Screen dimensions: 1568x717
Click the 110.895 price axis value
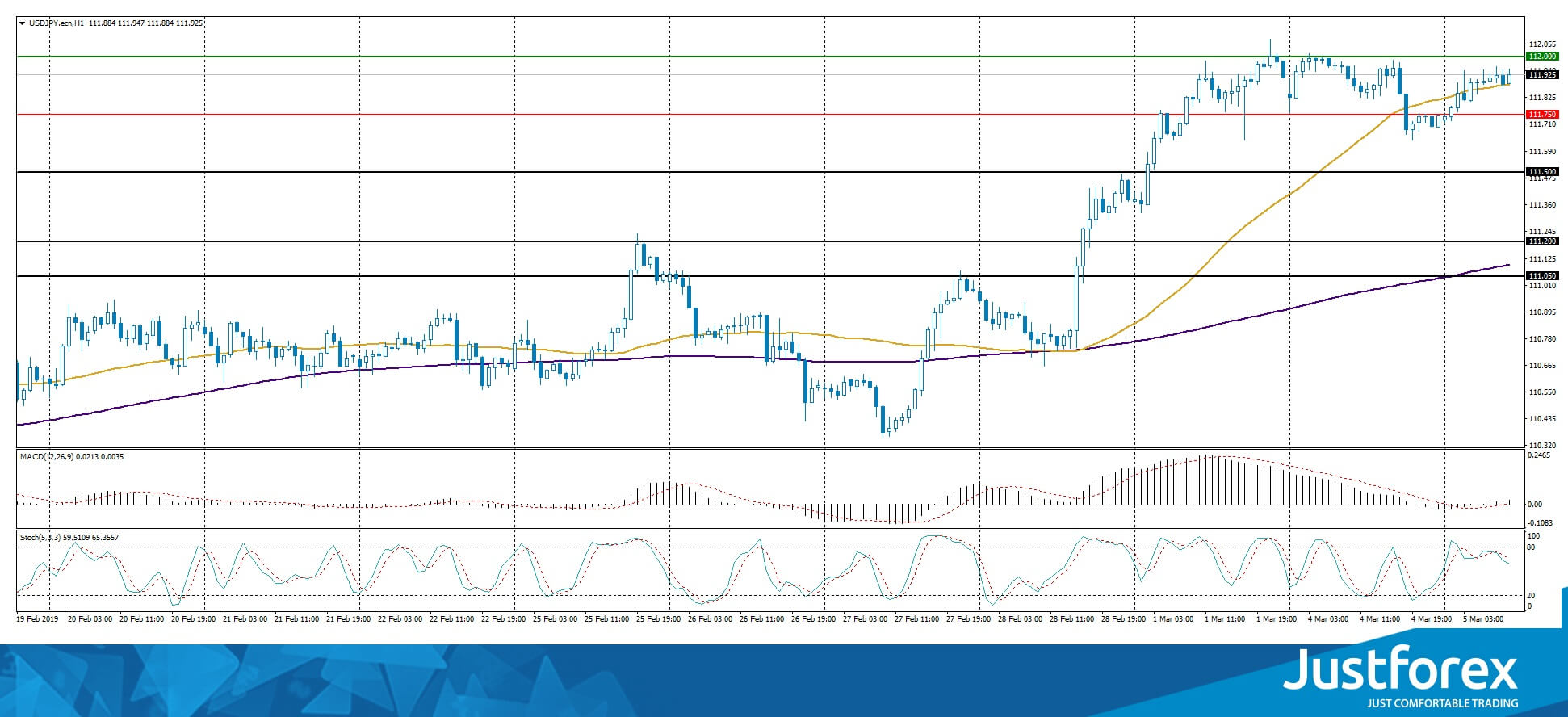tap(1543, 312)
